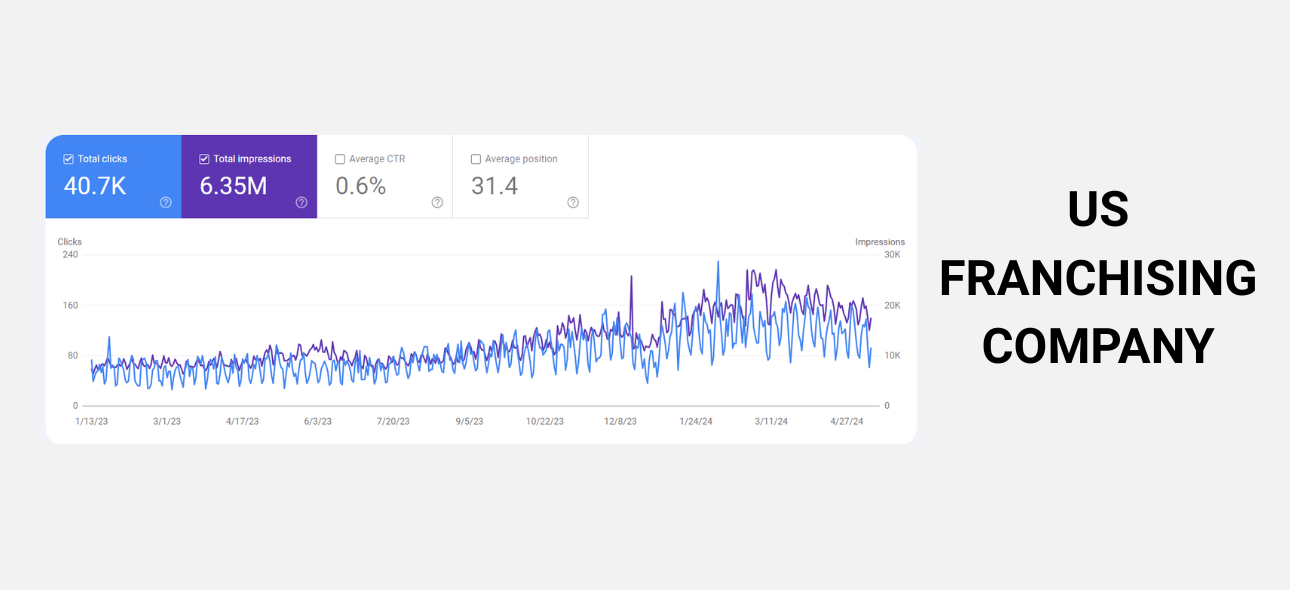
Task: Click the help icon in Average position card
Action: 573,202
